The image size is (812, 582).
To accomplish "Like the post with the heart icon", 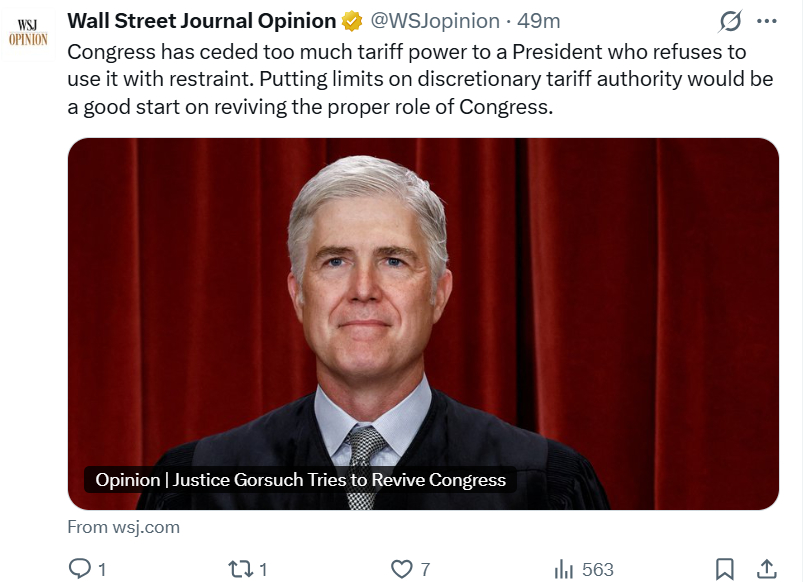I will (x=401, y=569).
